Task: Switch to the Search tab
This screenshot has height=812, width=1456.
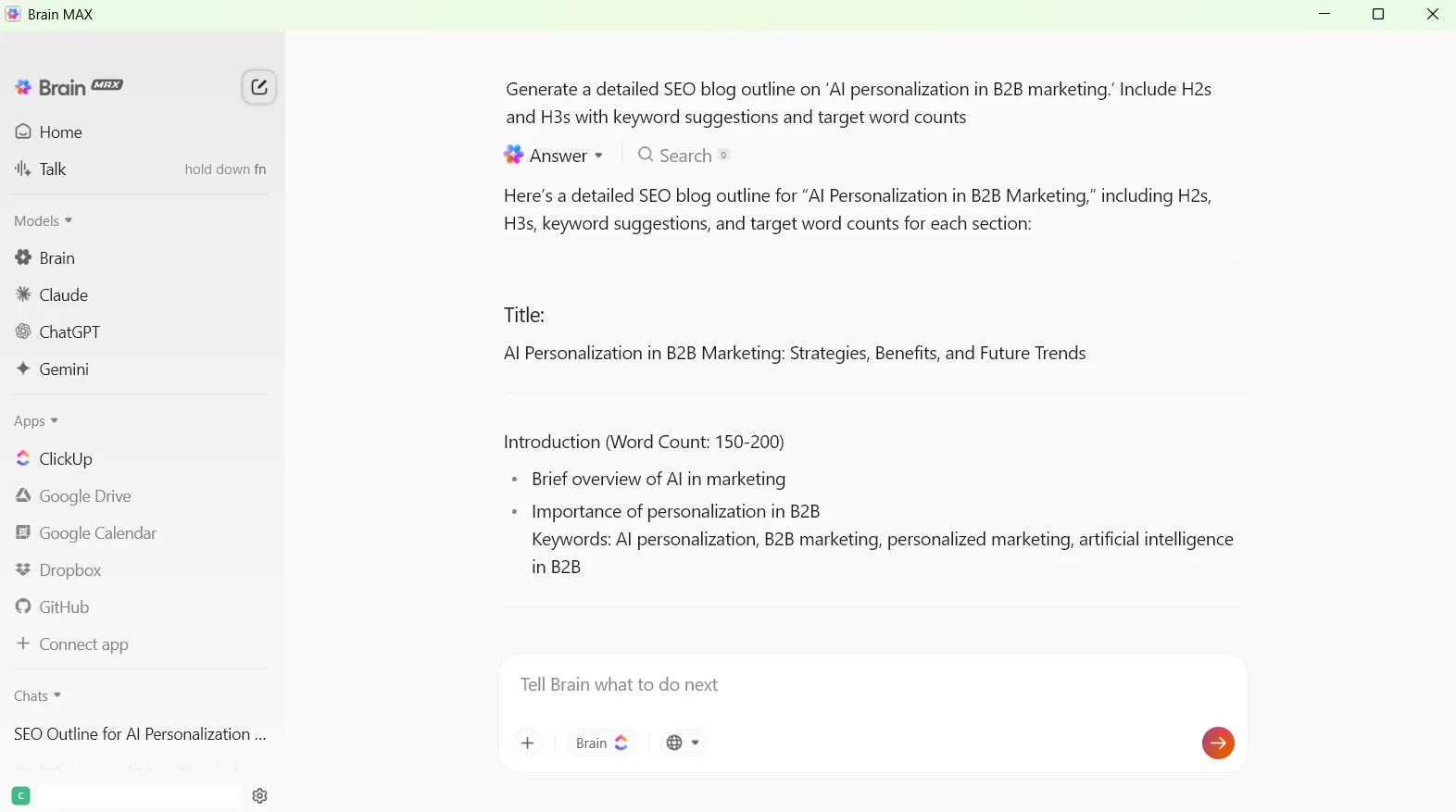Action: tap(684, 156)
